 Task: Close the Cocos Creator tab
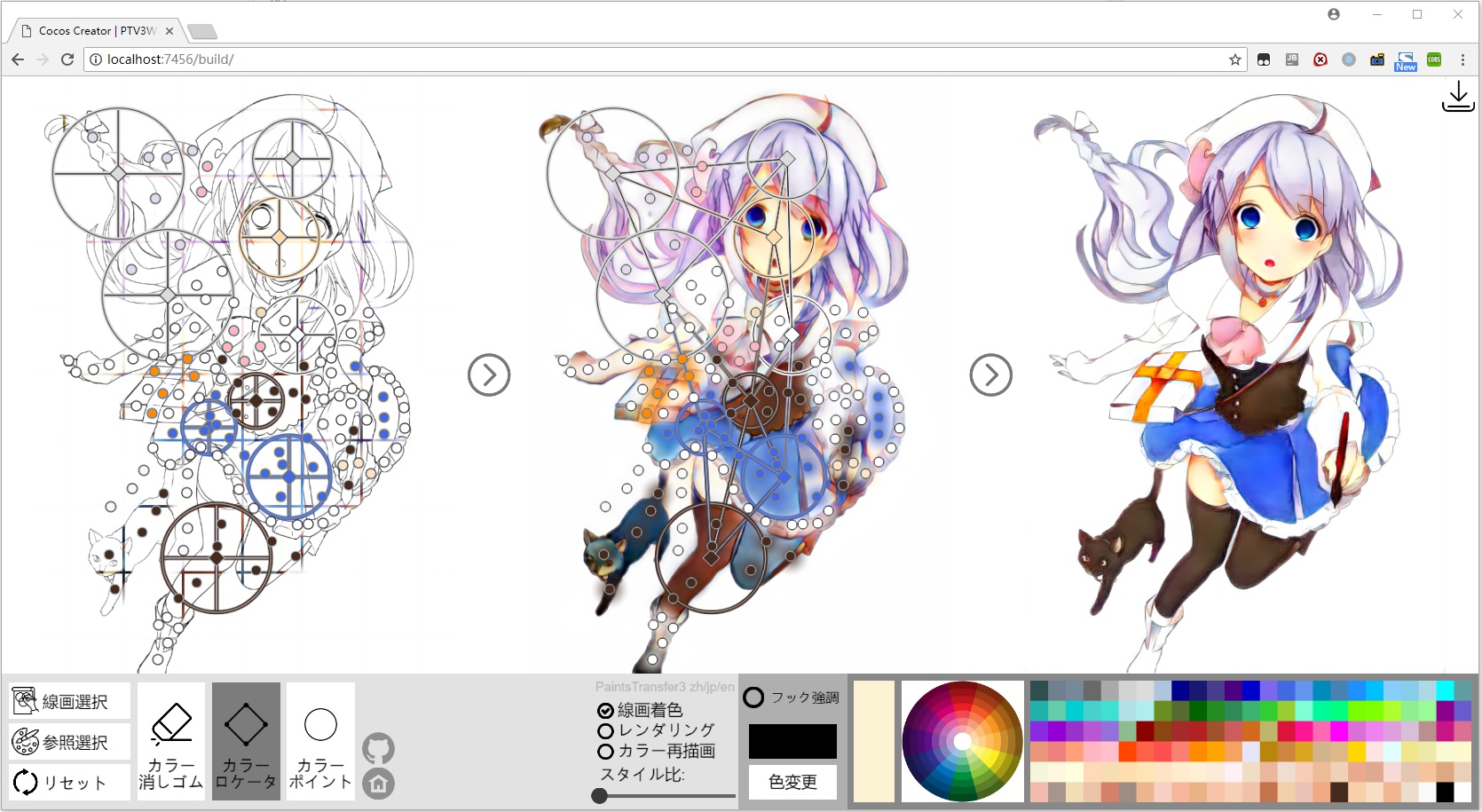(169, 30)
